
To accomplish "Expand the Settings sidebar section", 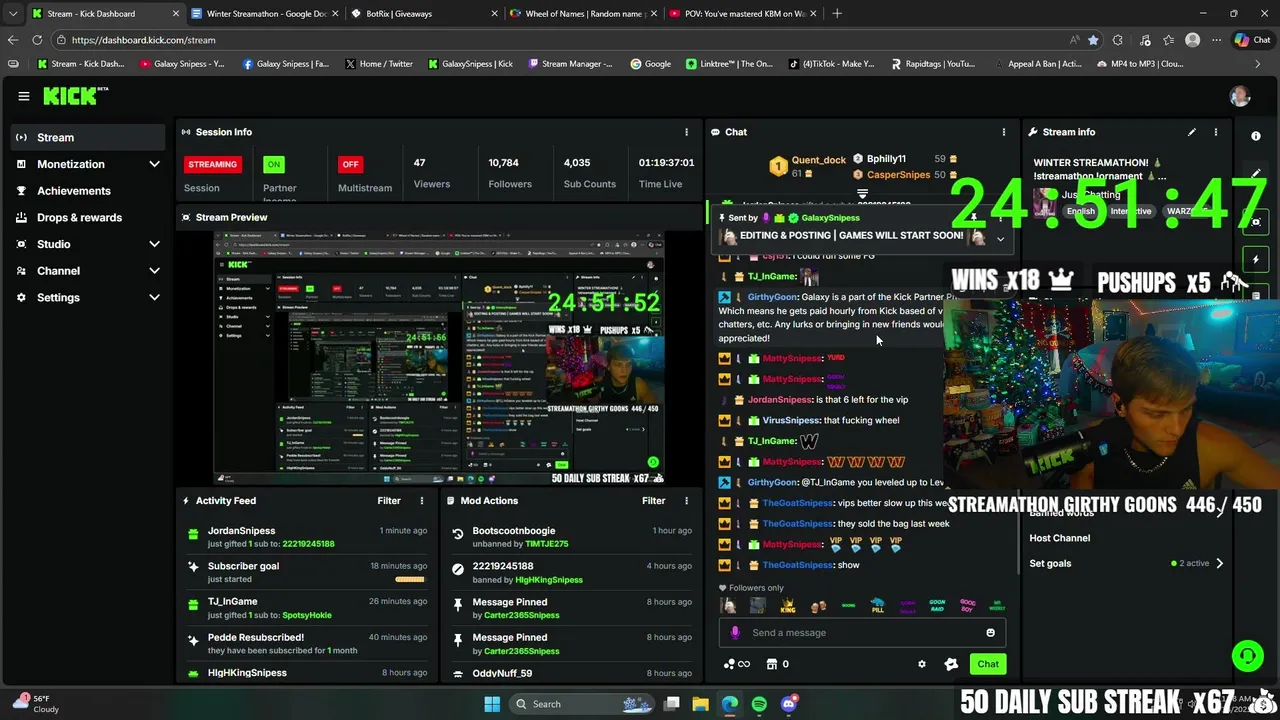I will [x=154, y=297].
